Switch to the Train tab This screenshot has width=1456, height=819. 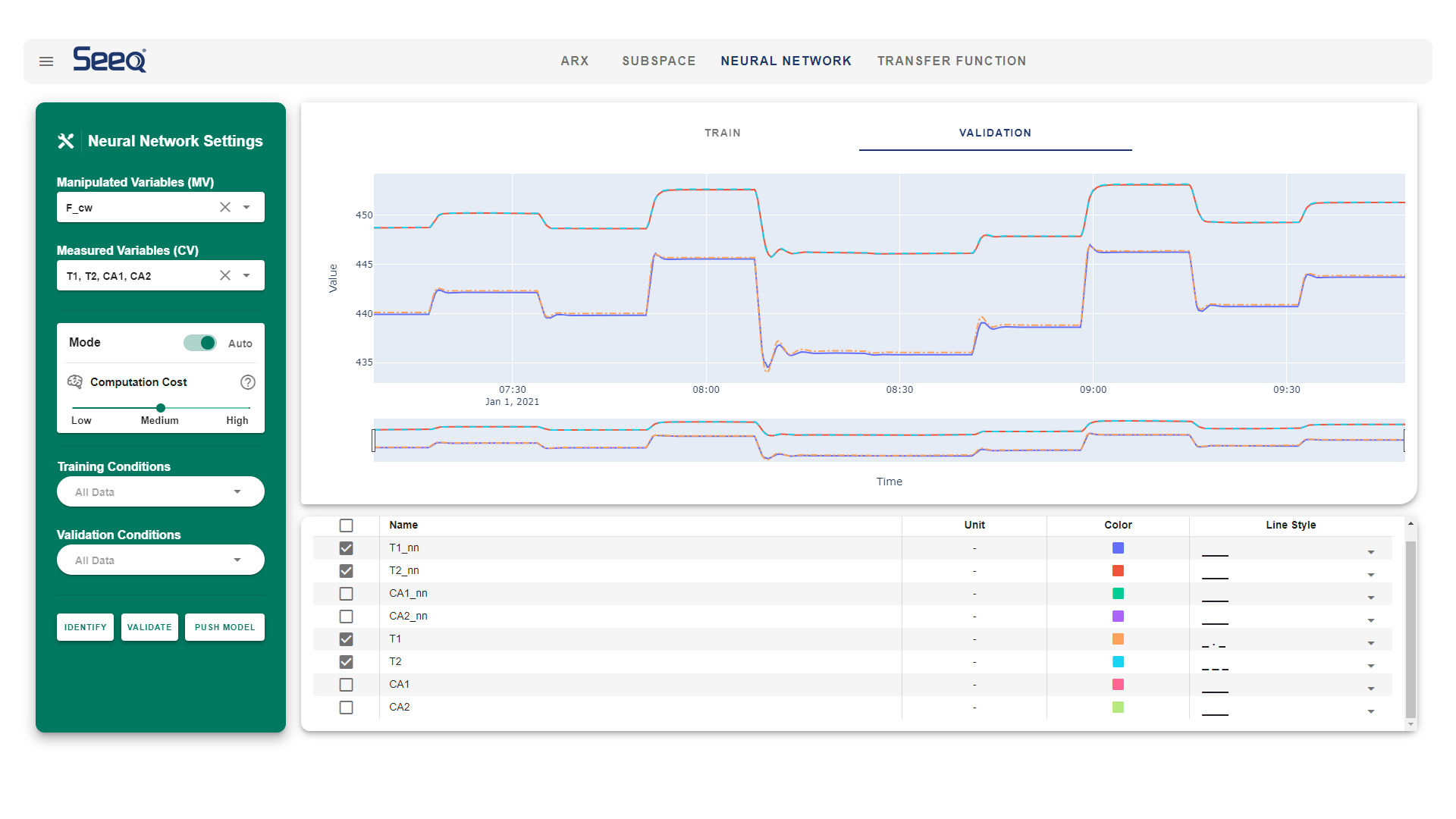(723, 133)
